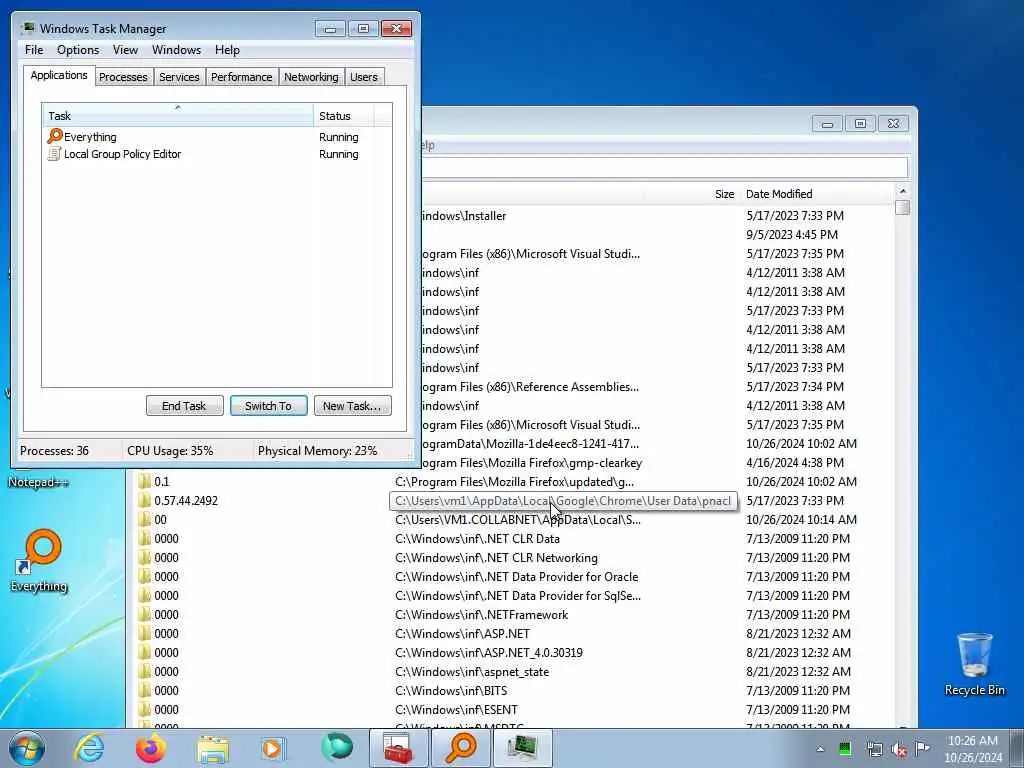Open the Windows menu in Task Manager
This screenshot has height=768, width=1024.
(x=176, y=50)
